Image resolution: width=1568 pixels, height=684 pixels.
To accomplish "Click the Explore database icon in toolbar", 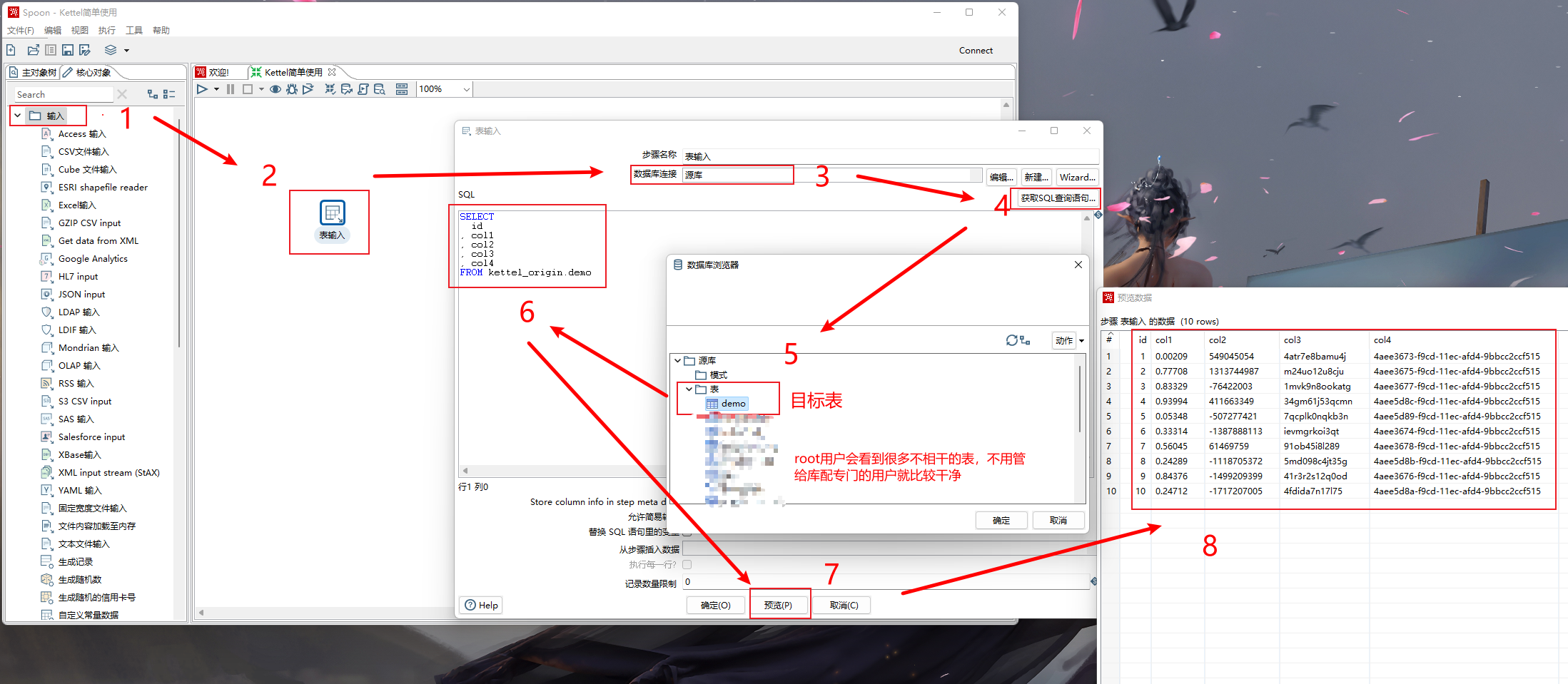I will pyautogui.click(x=380, y=89).
